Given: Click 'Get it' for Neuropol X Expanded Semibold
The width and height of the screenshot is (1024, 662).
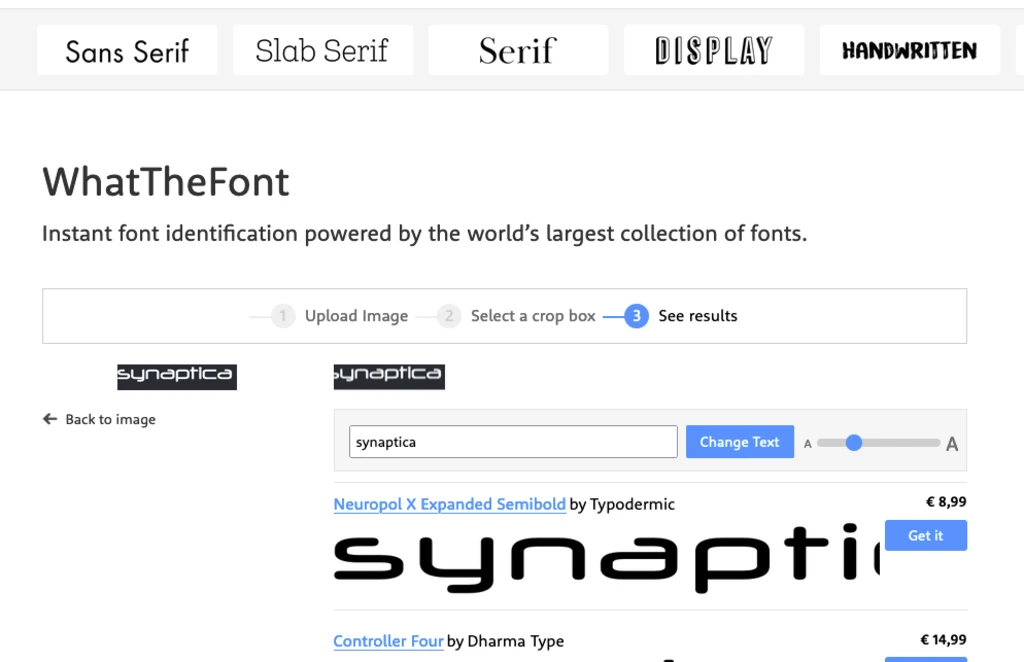Looking at the screenshot, I should 926,535.
